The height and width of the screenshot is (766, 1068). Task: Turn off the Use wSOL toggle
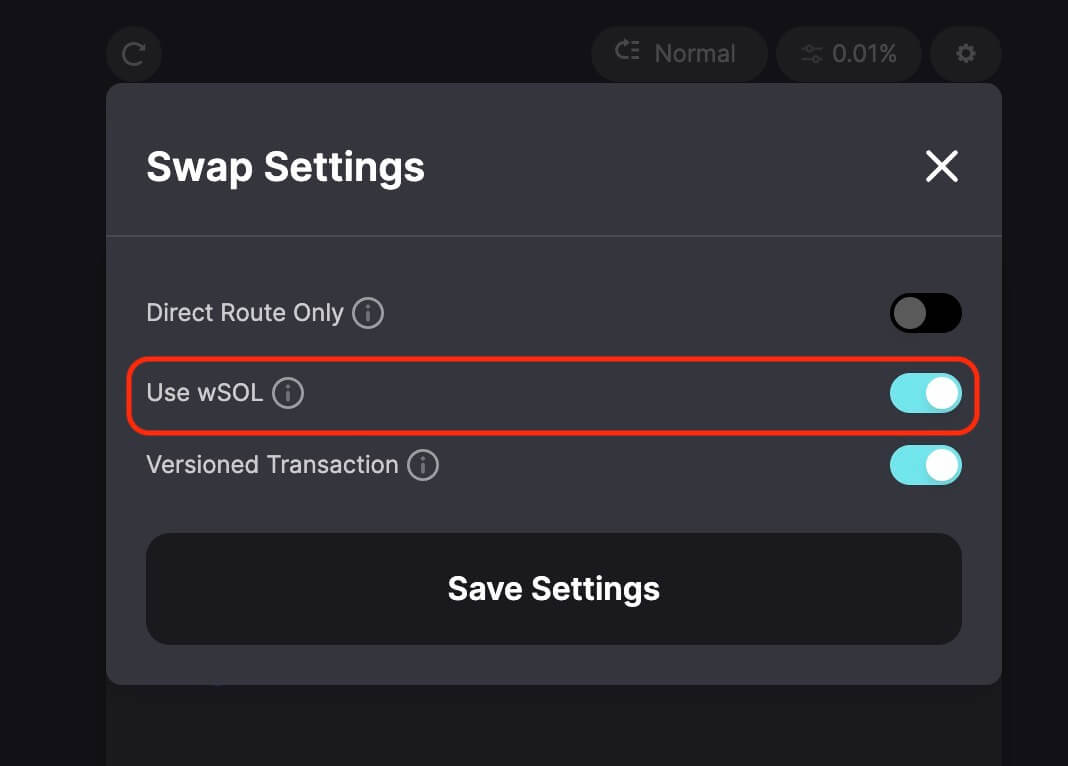coord(925,393)
